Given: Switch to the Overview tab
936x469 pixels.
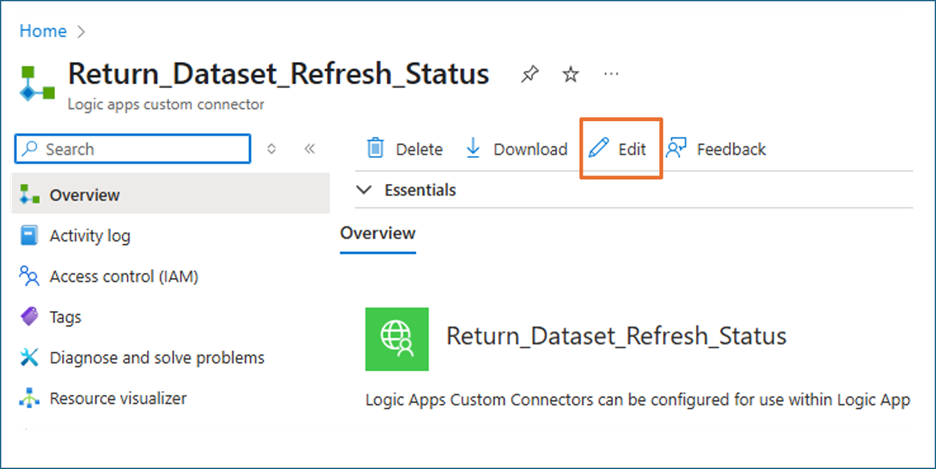Looking at the screenshot, I should click(x=378, y=233).
